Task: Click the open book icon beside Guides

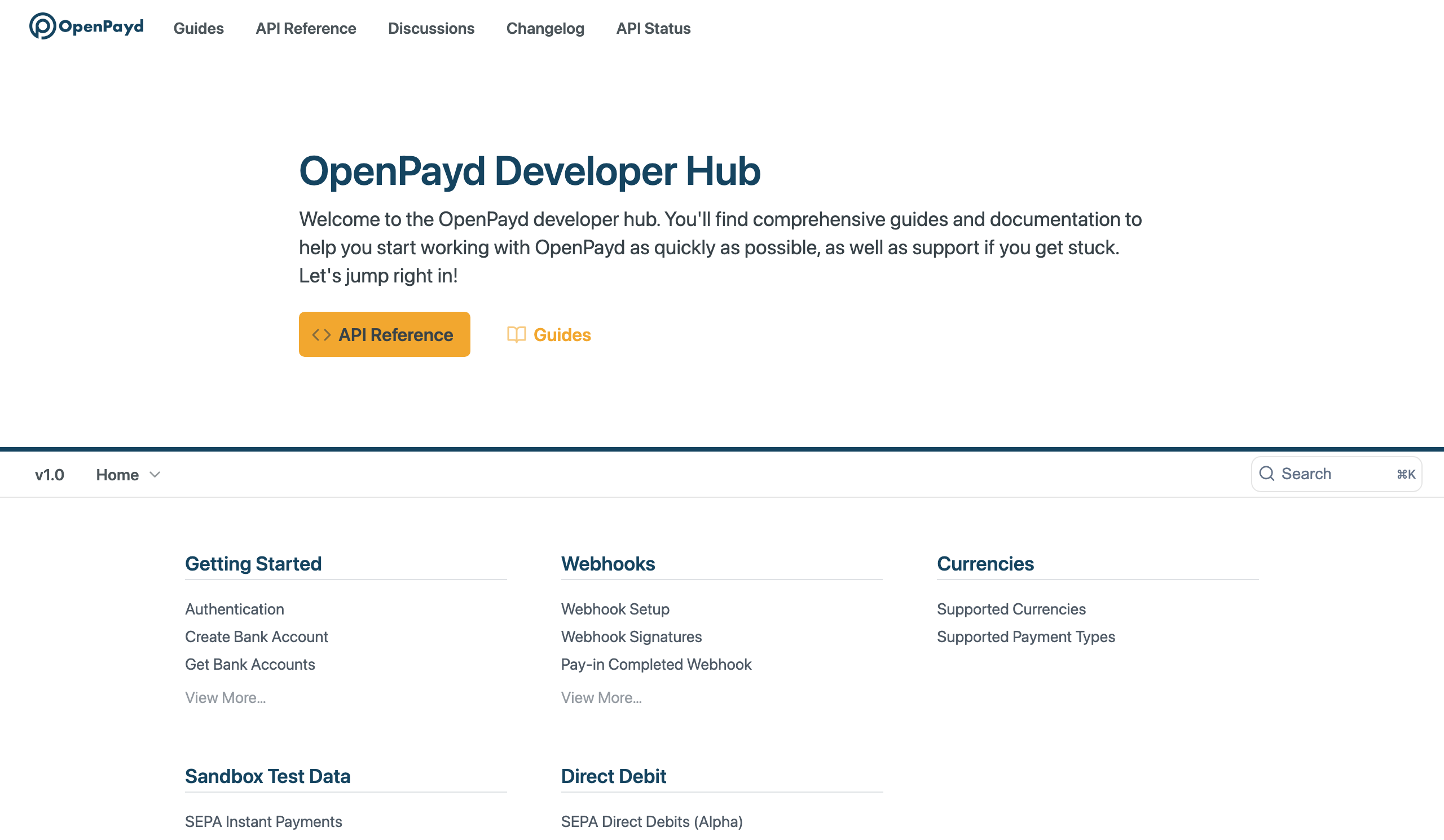Action: click(x=516, y=335)
